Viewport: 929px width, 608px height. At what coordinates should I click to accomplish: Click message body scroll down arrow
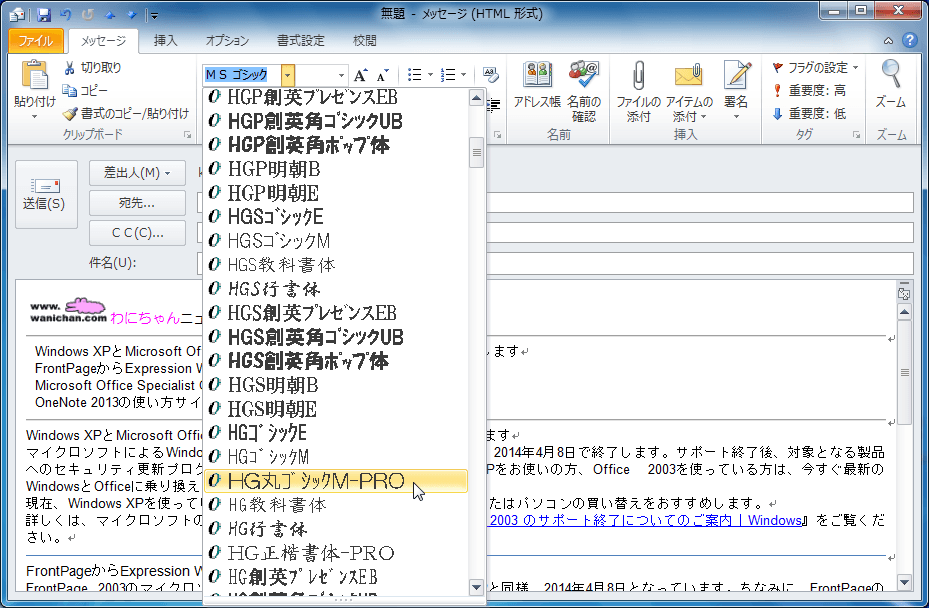click(x=904, y=582)
